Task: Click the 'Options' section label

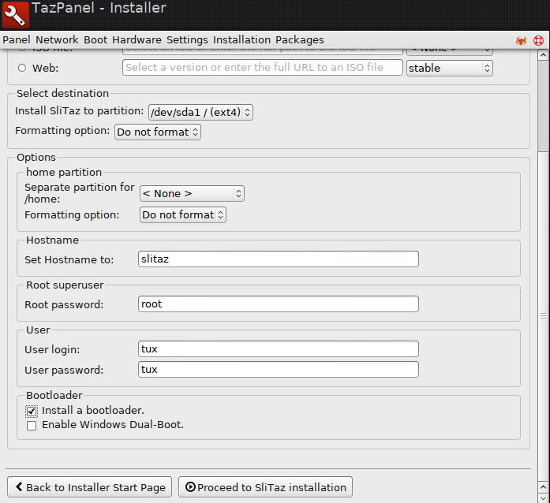Action: pos(36,157)
